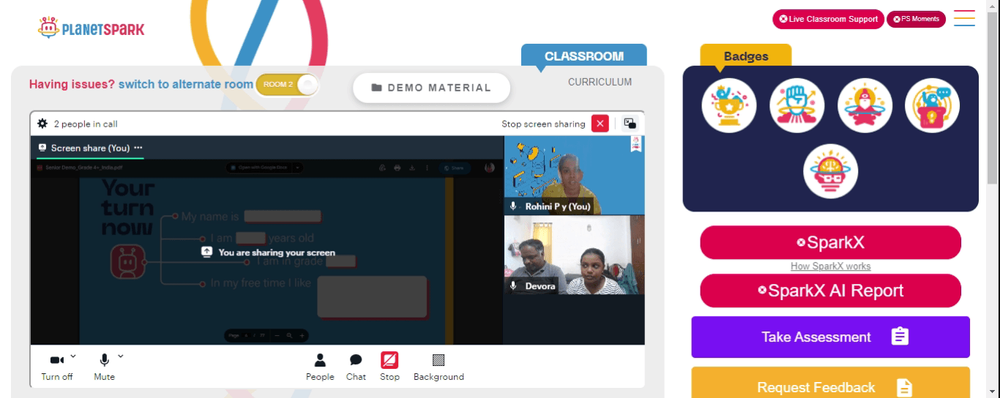Click the user avatar in shared PDF viewer
Screen dimensions: 1000x398
coord(489,168)
